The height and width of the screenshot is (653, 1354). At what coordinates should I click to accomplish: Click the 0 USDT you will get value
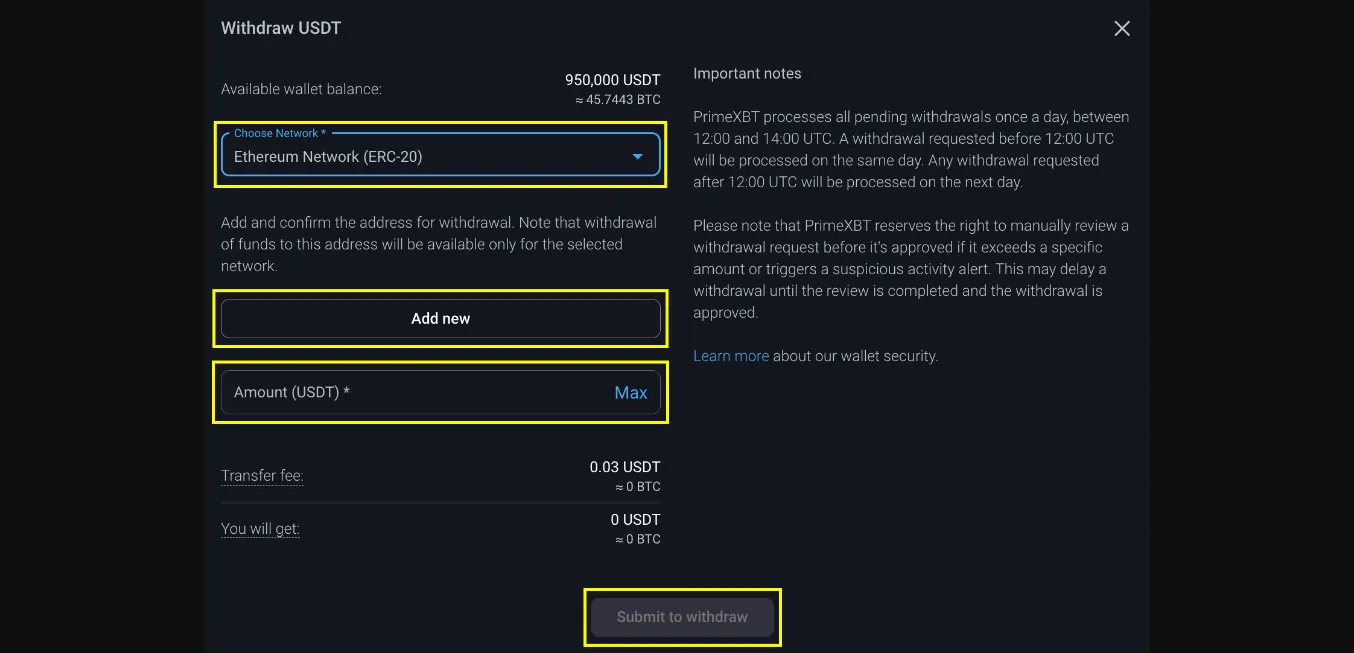point(636,520)
